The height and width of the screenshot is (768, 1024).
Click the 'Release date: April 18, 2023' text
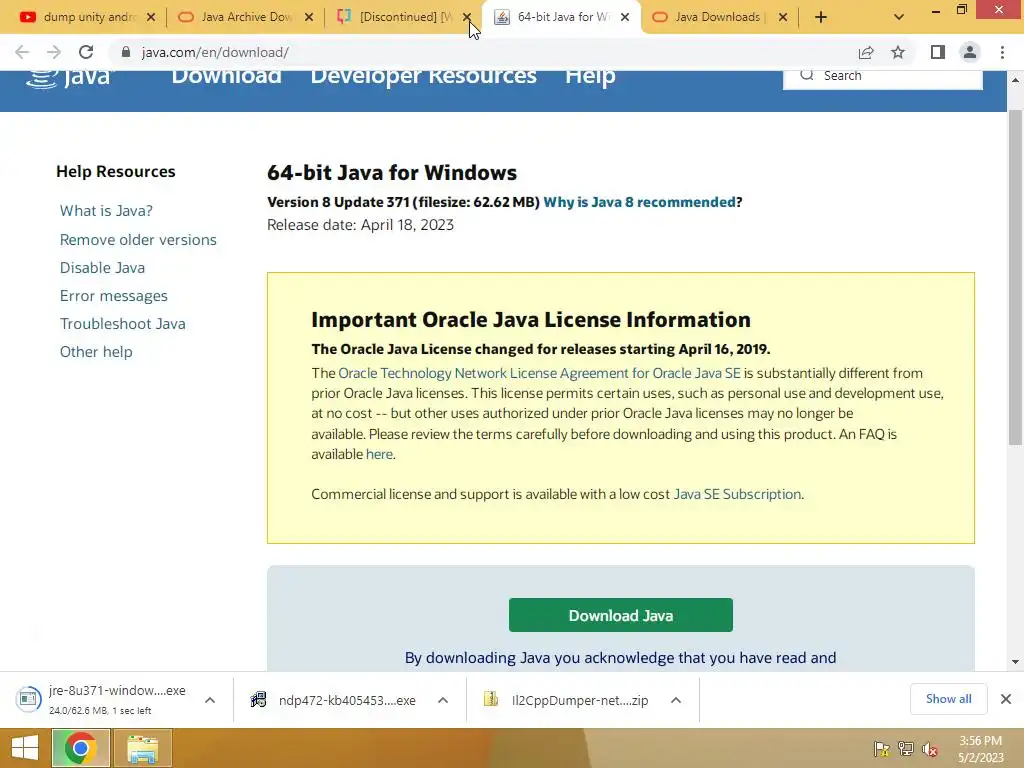360,225
